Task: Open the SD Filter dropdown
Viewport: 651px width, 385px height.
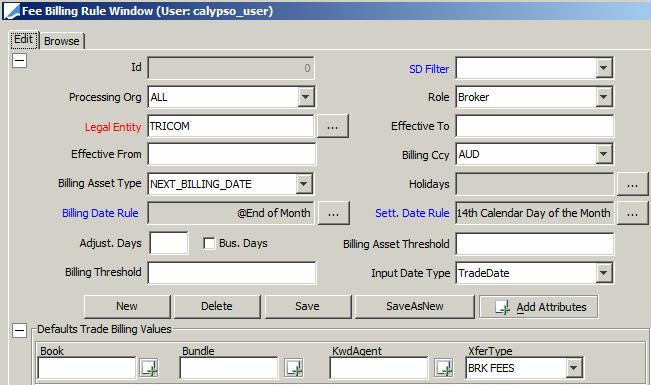Action: click(604, 68)
